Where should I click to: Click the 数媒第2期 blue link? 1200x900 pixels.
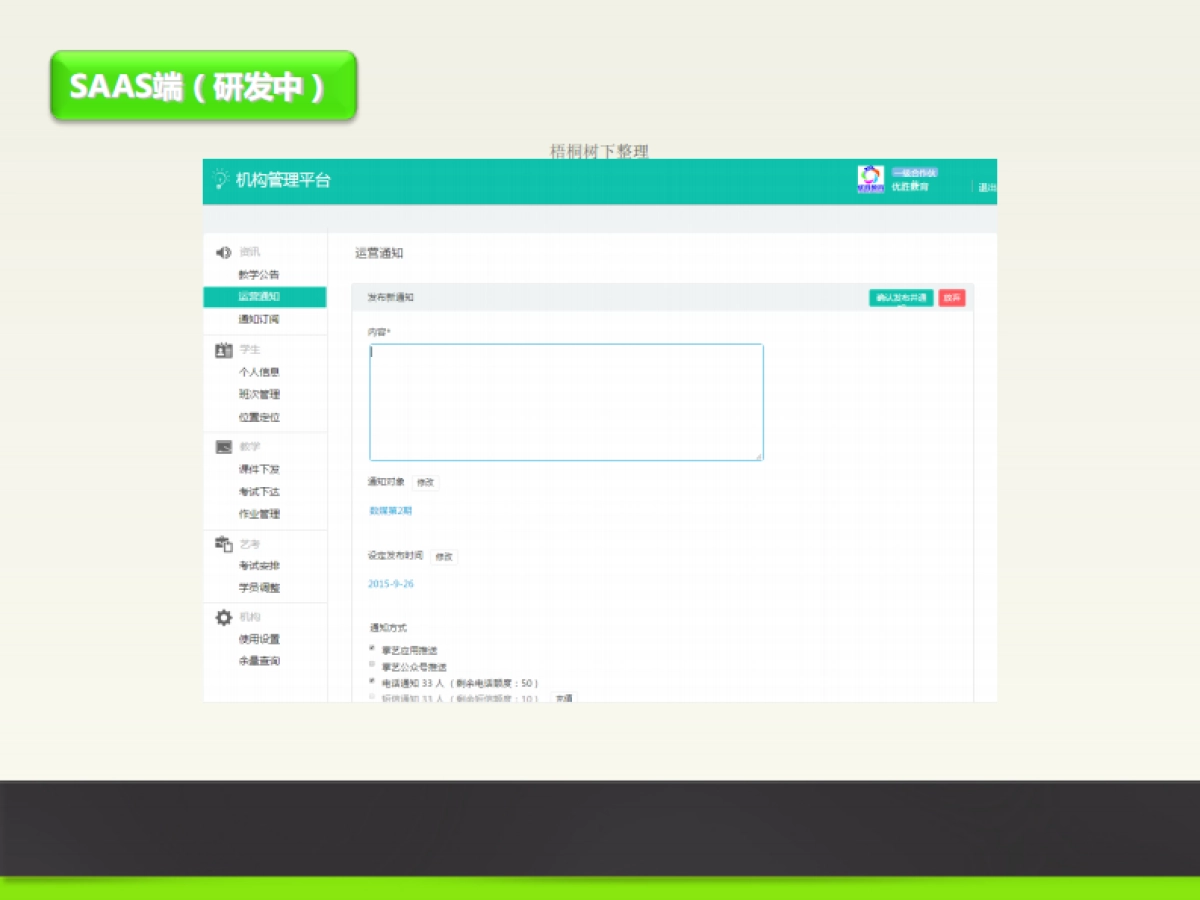(390, 510)
